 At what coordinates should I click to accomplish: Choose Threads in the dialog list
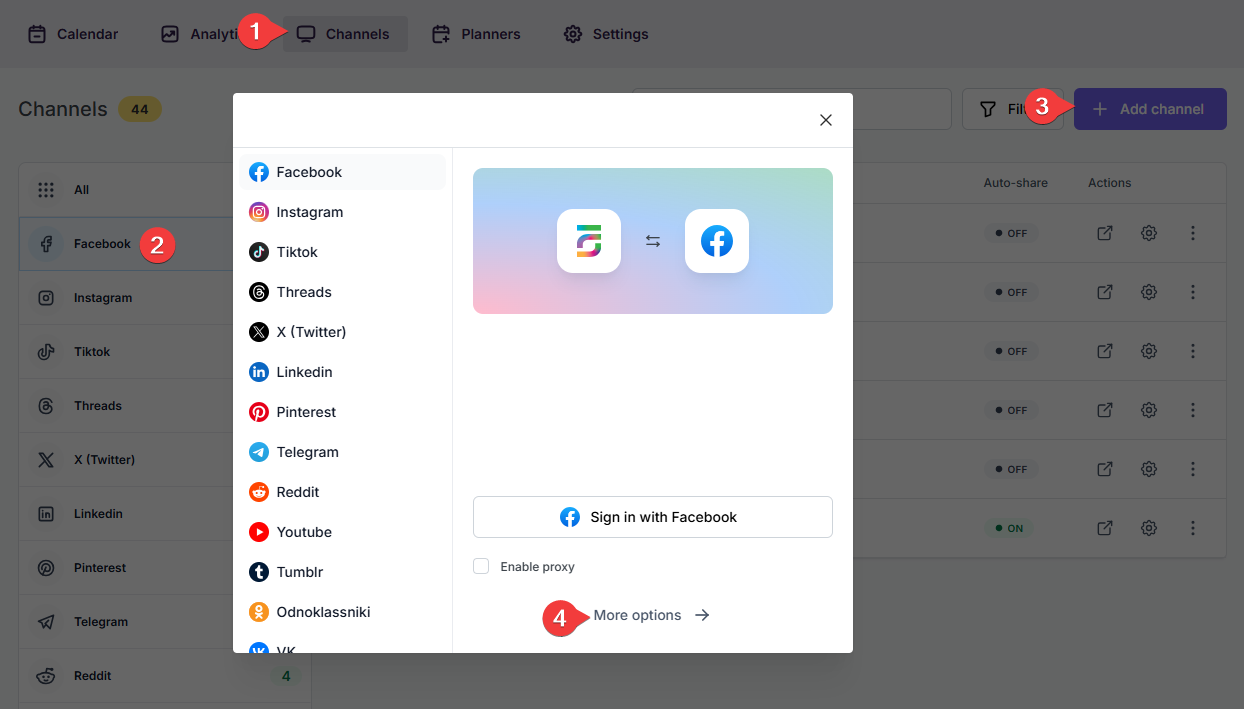coord(343,292)
